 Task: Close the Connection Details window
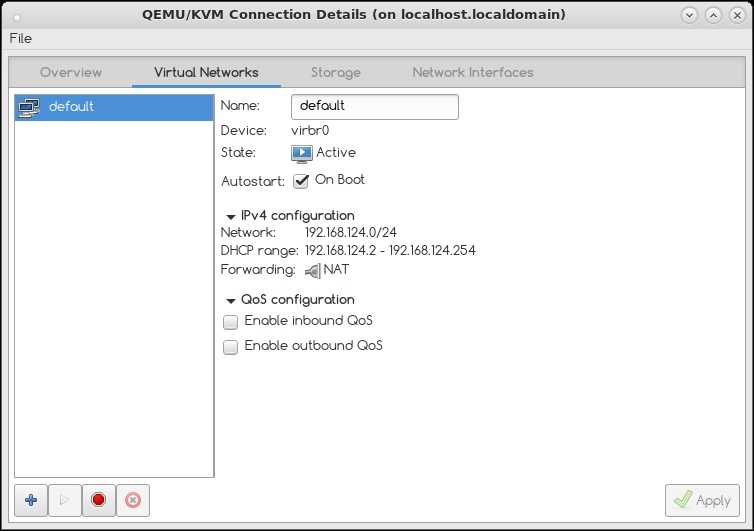(737, 15)
